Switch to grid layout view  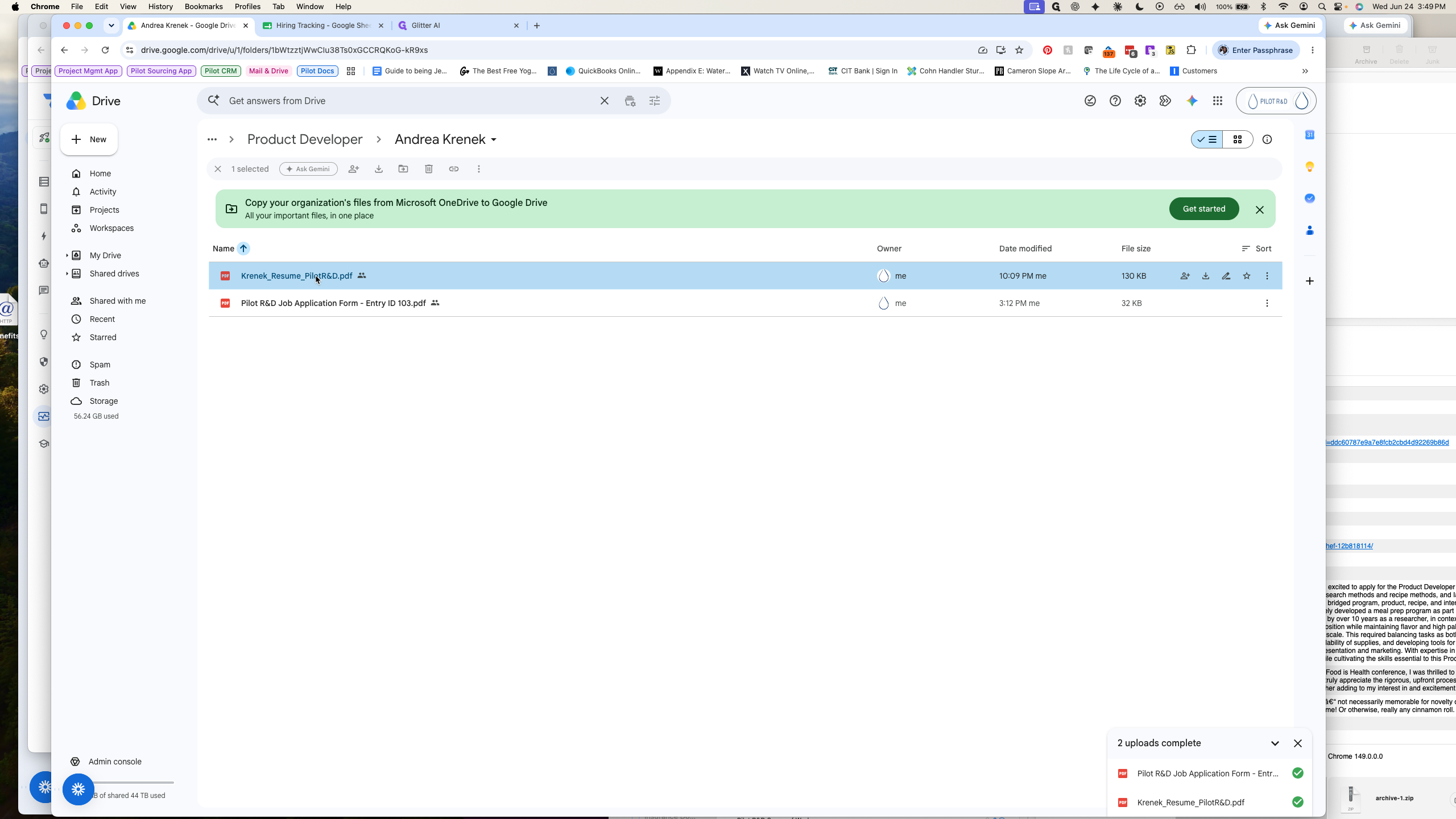[1238, 139]
